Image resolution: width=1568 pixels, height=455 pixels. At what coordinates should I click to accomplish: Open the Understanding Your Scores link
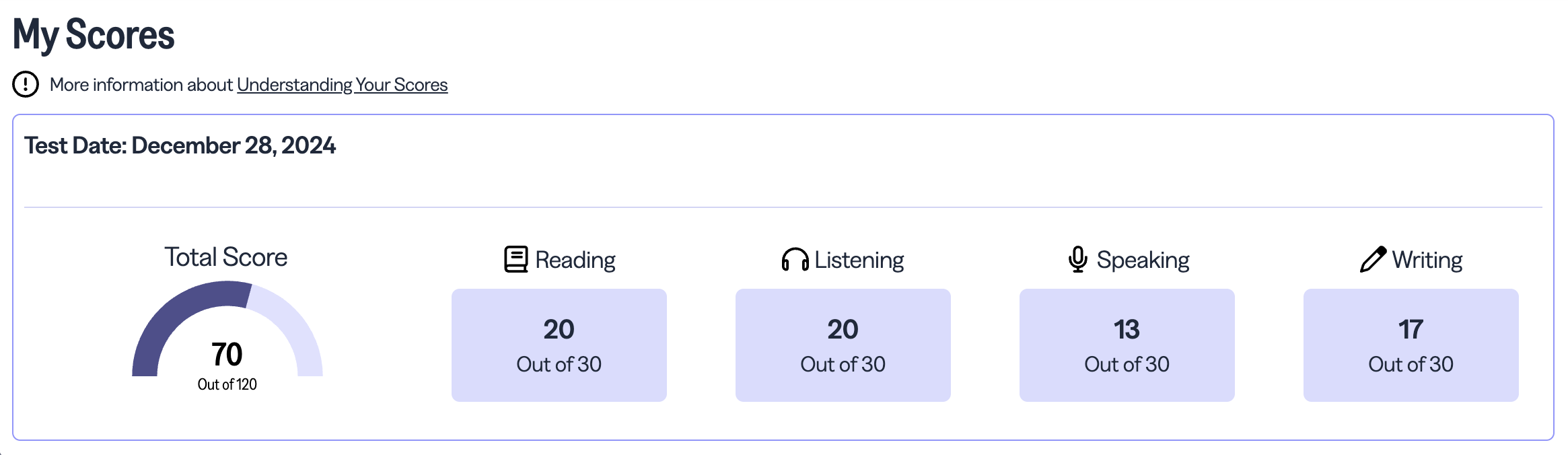342,85
